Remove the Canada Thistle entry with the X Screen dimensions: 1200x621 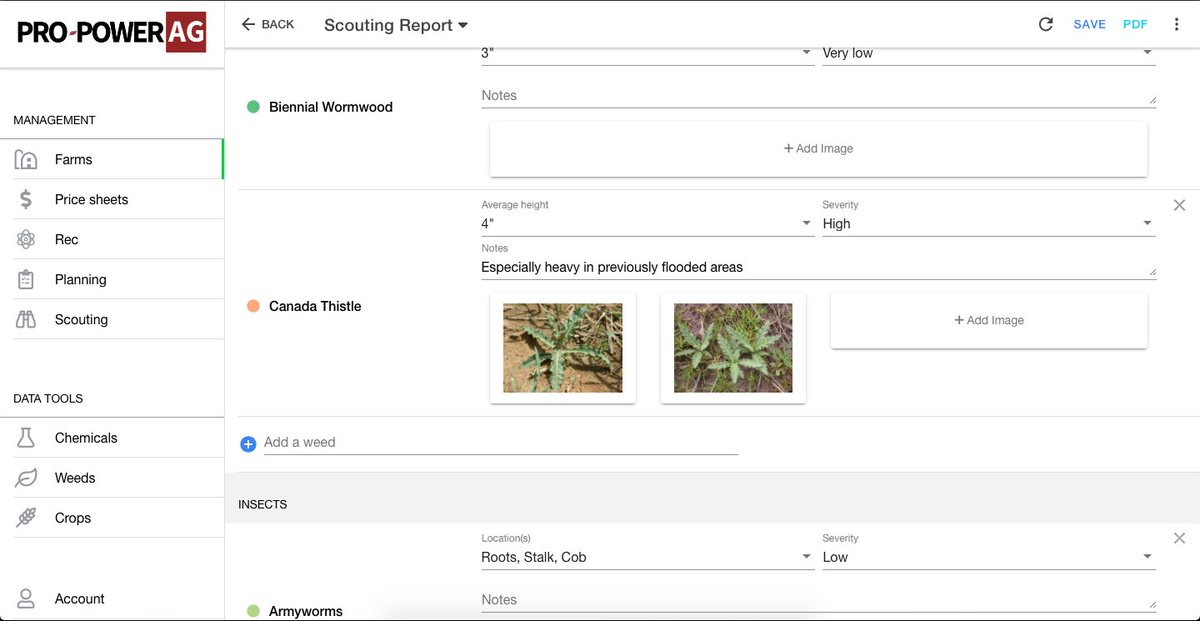pos(1179,205)
